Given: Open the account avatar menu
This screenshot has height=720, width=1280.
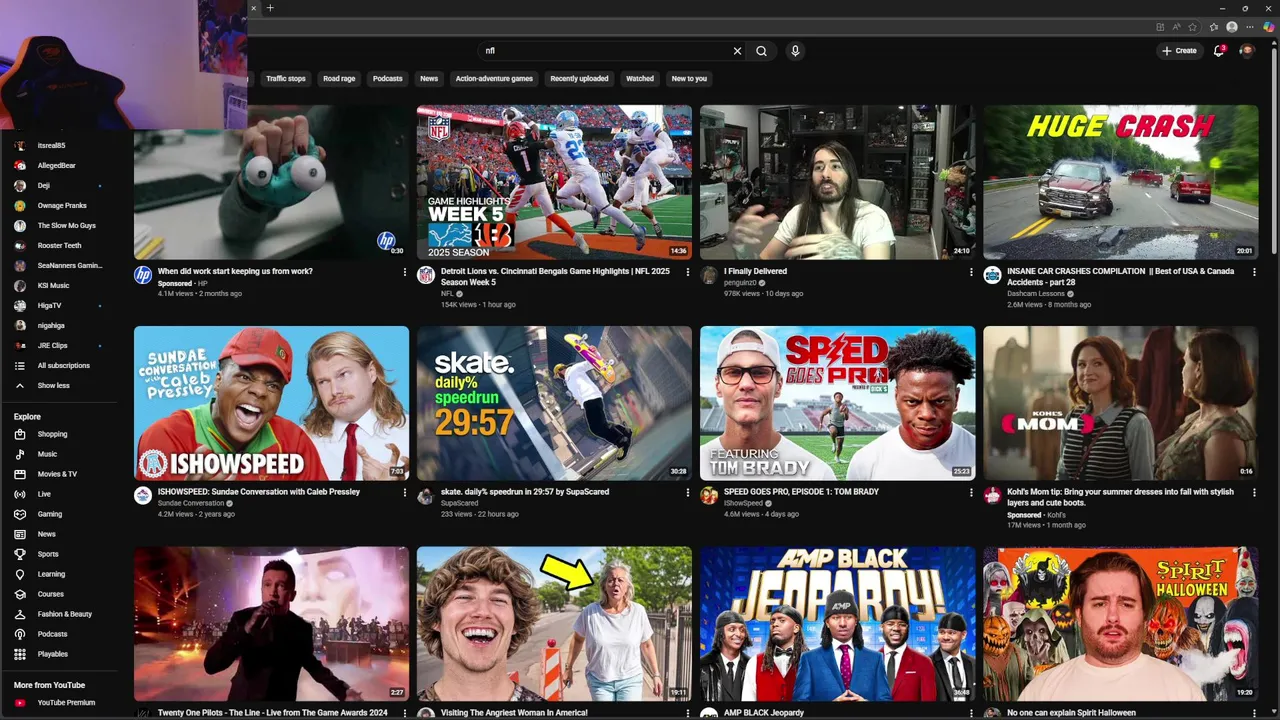Looking at the screenshot, I should (1247, 51).
